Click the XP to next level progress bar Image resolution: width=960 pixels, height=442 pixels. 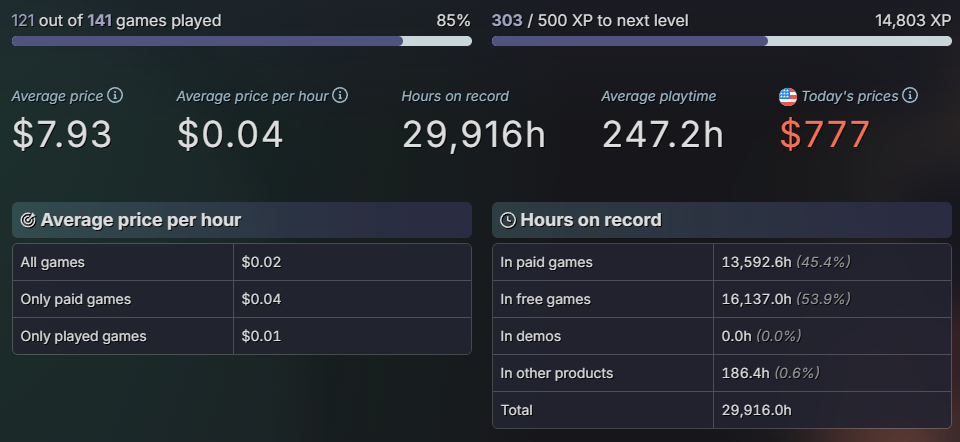[722, 41]
